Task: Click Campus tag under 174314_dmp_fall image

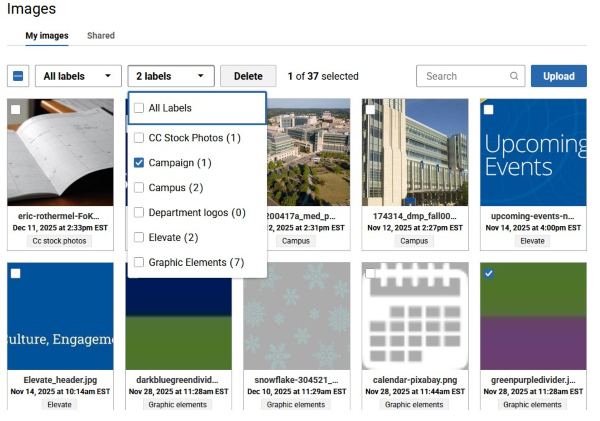Action: point(414,241)
